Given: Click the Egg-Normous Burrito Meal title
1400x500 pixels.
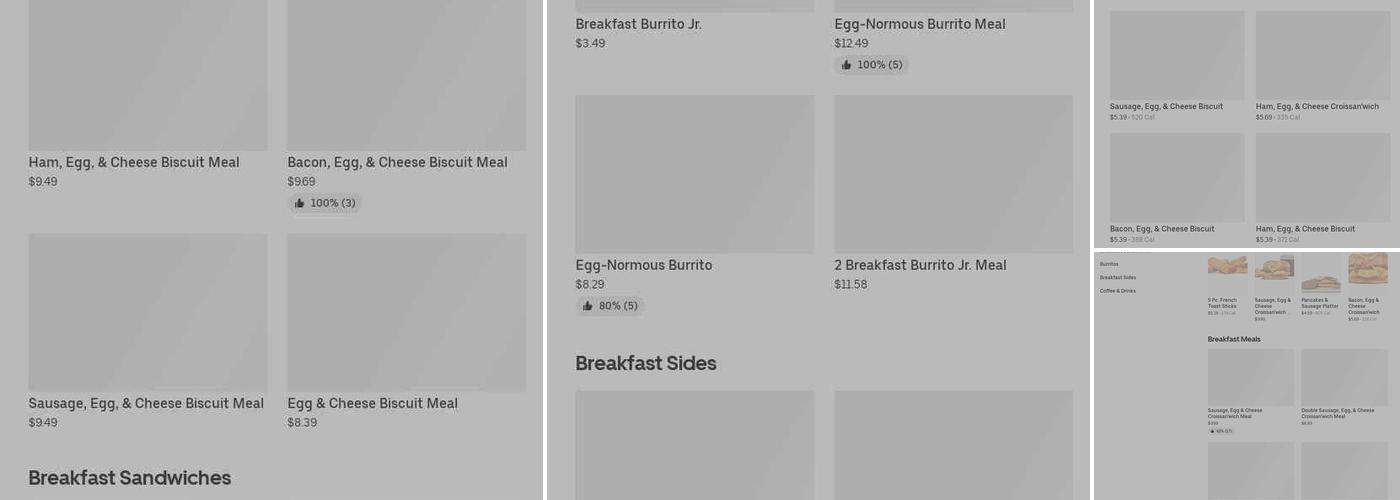Looking at the screenshot, I should (x=920, y=24).
